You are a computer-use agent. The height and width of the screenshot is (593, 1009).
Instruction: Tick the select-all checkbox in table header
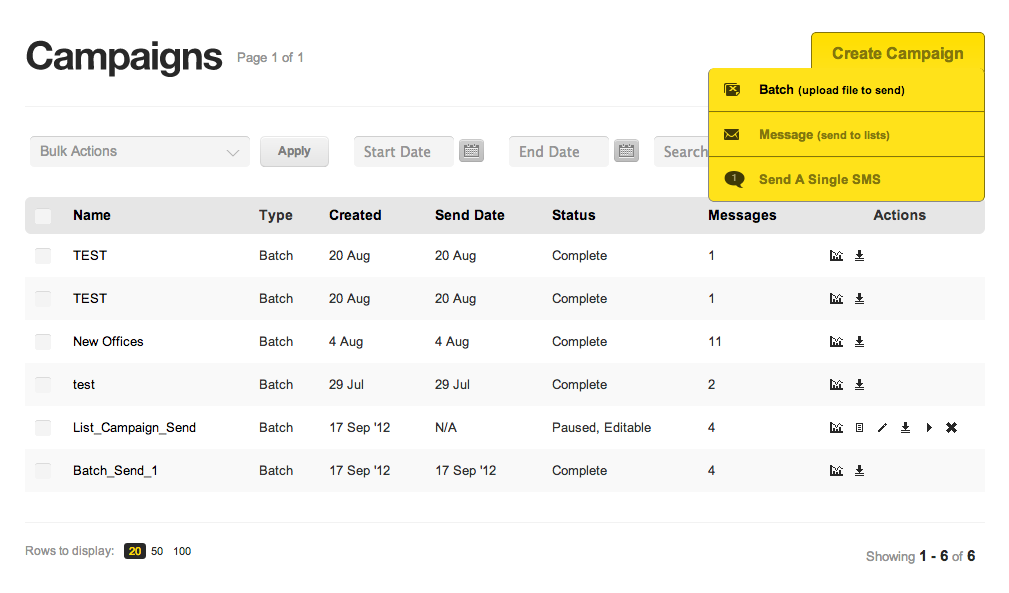click(x=43, y=216)
